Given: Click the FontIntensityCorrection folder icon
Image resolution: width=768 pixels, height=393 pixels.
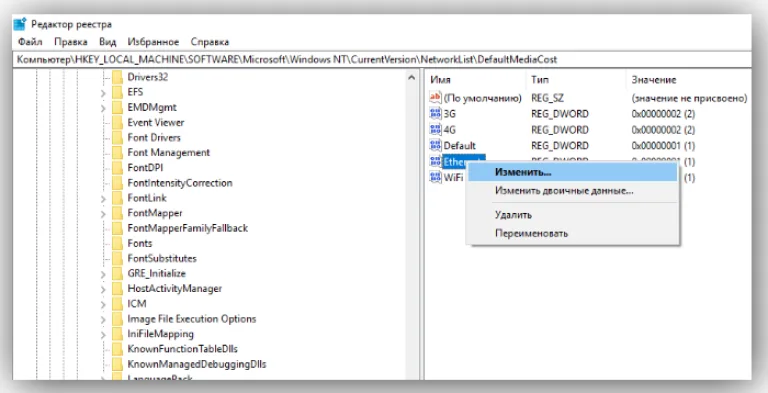Looking at the screenshot, I should pyautogui.click(x=117, y=183).
